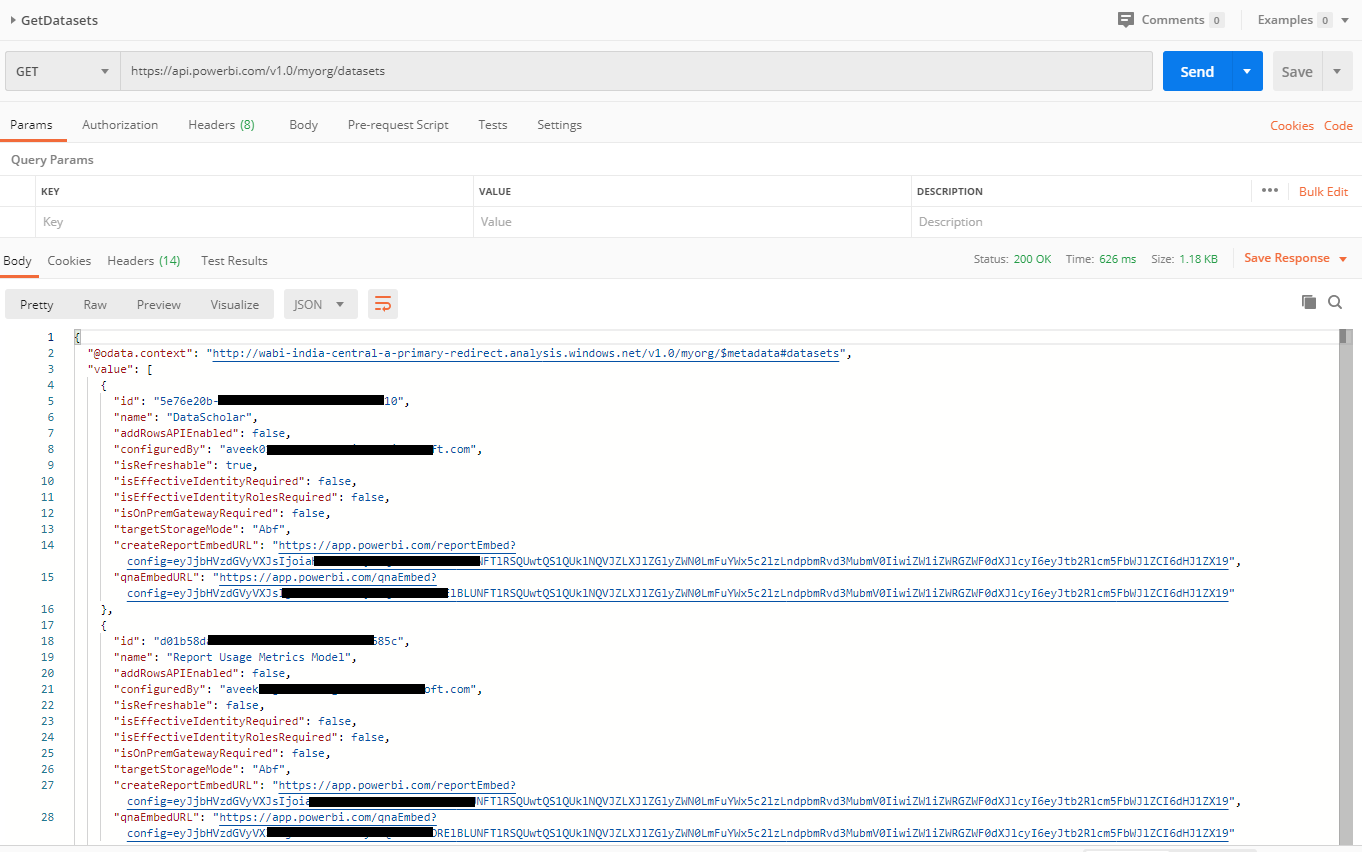Select the Raw view mode
The width and height of the screenshot is (1362, 852).
click(x=95, y=305)
